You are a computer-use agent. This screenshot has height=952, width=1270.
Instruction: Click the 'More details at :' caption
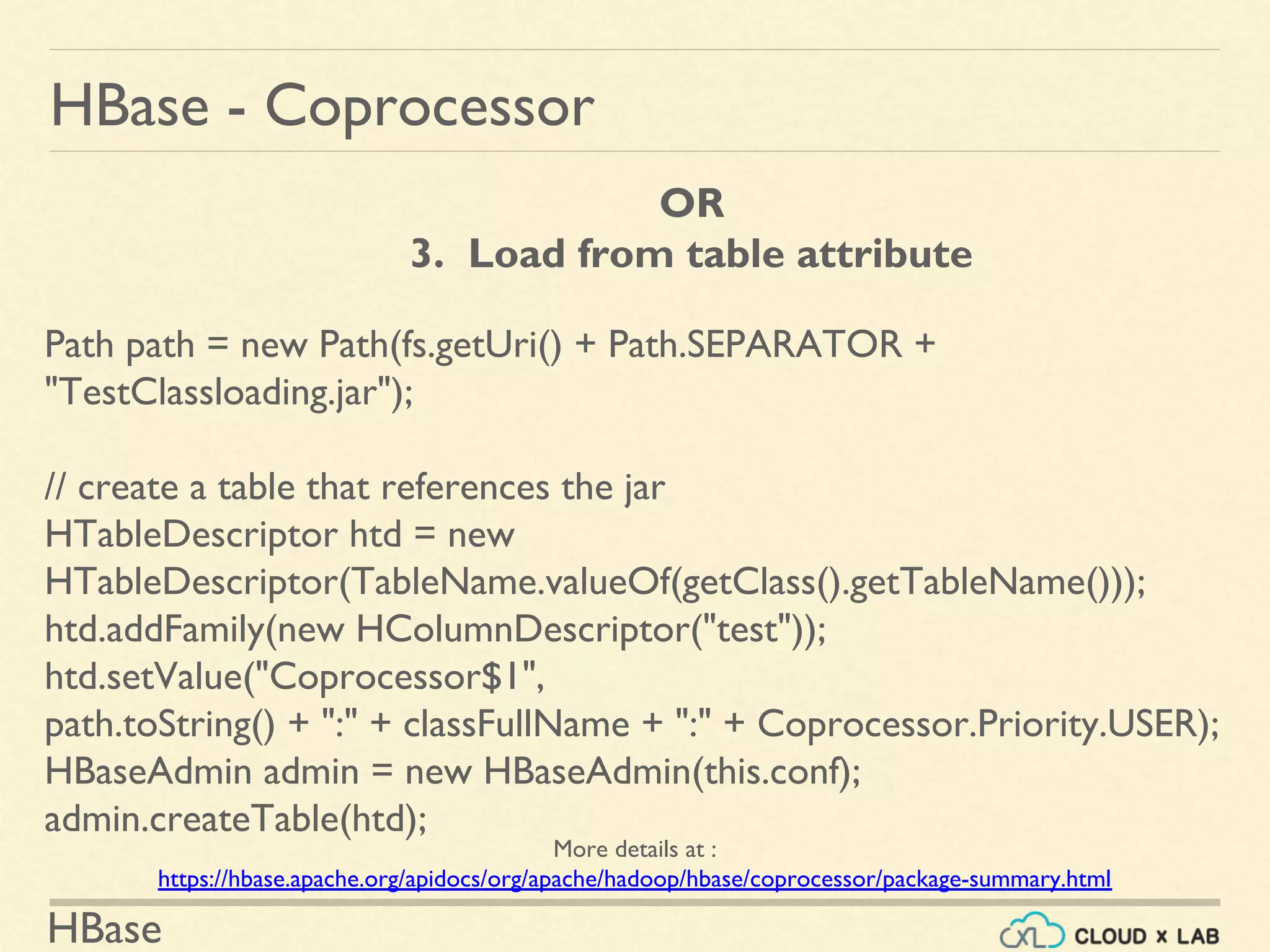coord(635,849)
